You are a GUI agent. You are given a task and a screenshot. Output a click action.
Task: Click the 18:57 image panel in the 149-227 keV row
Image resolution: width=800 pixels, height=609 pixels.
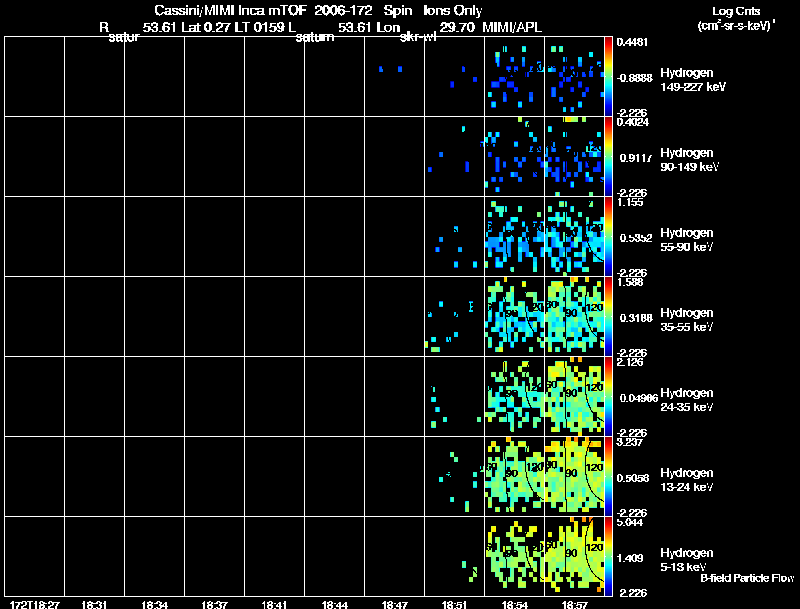coord(574,77)
